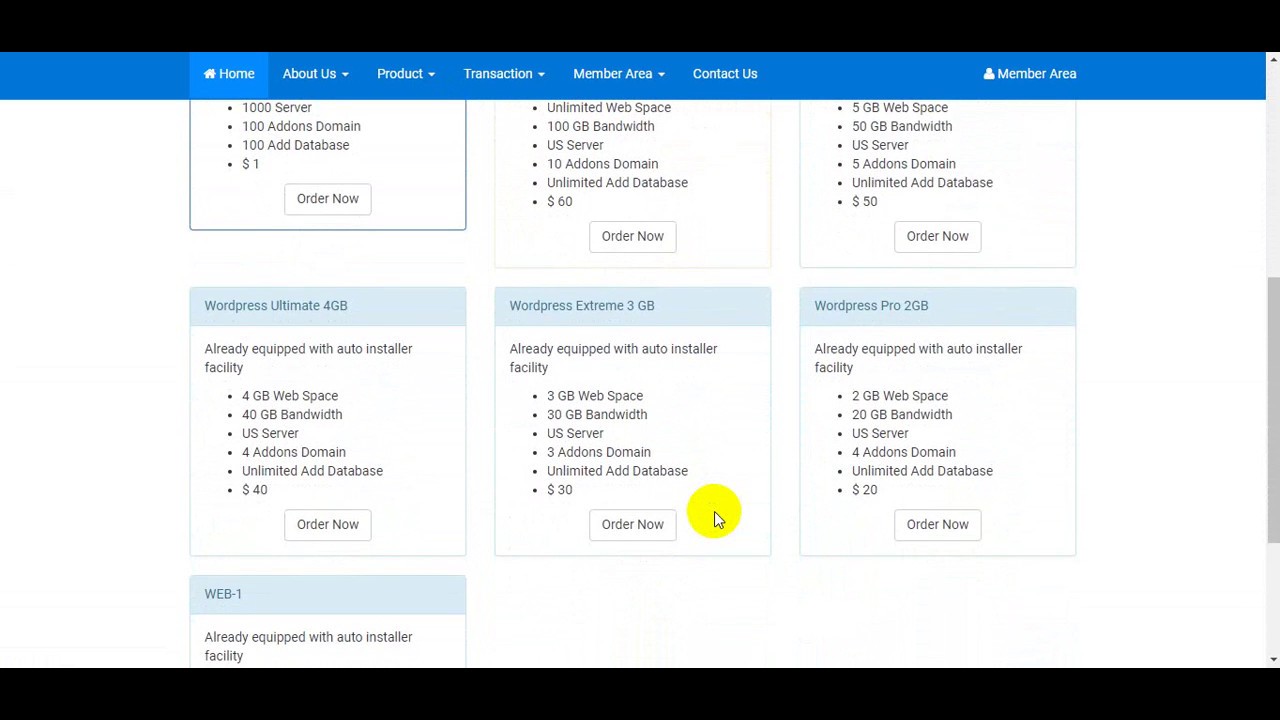The width and height of the screenshot is (1280, 720).
Task: Click '30 GB Bandwidth' list item
Action: click(597, 415)
